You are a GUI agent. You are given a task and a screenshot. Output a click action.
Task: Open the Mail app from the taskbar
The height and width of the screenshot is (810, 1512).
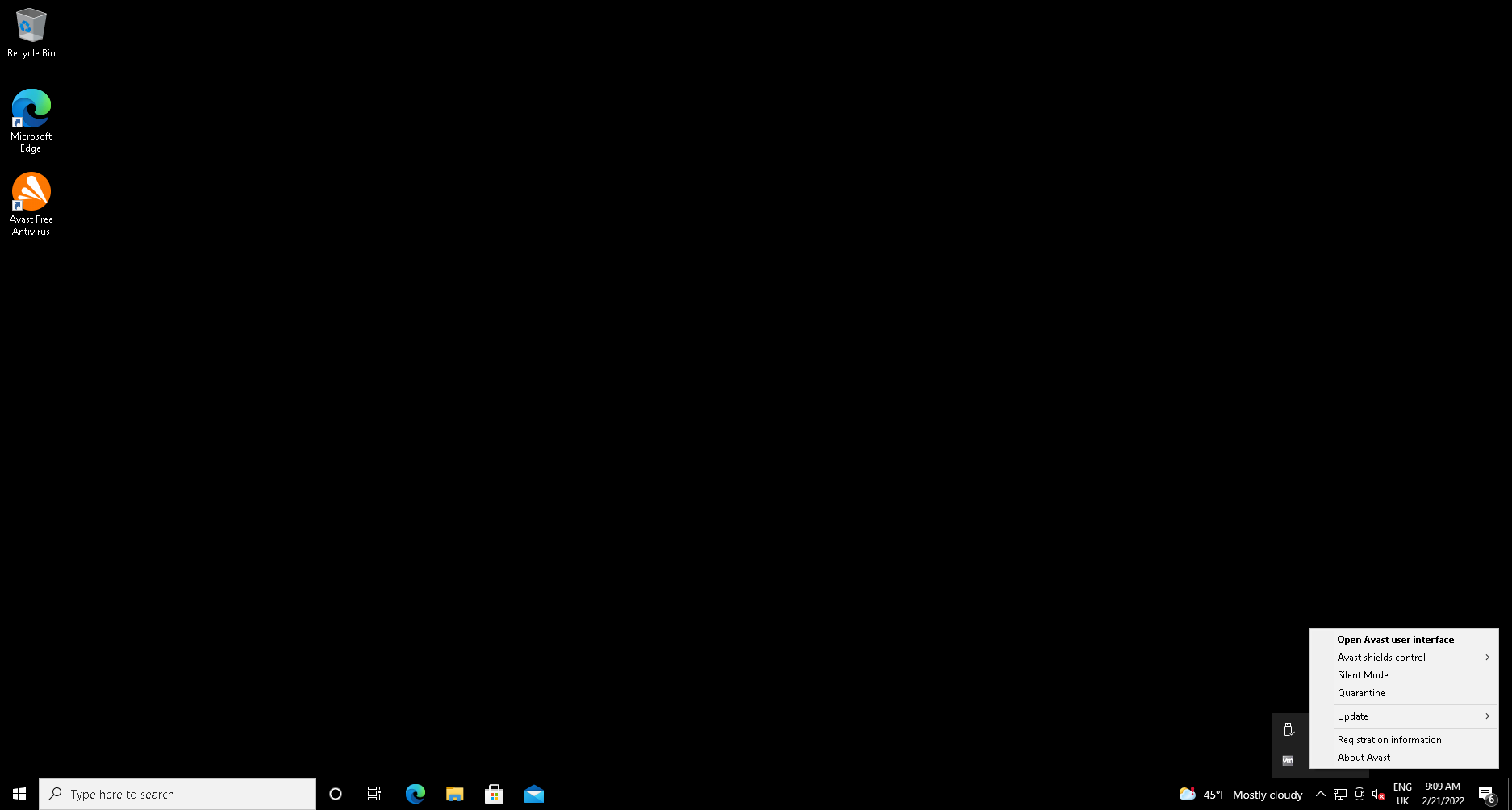click(533, 794)
